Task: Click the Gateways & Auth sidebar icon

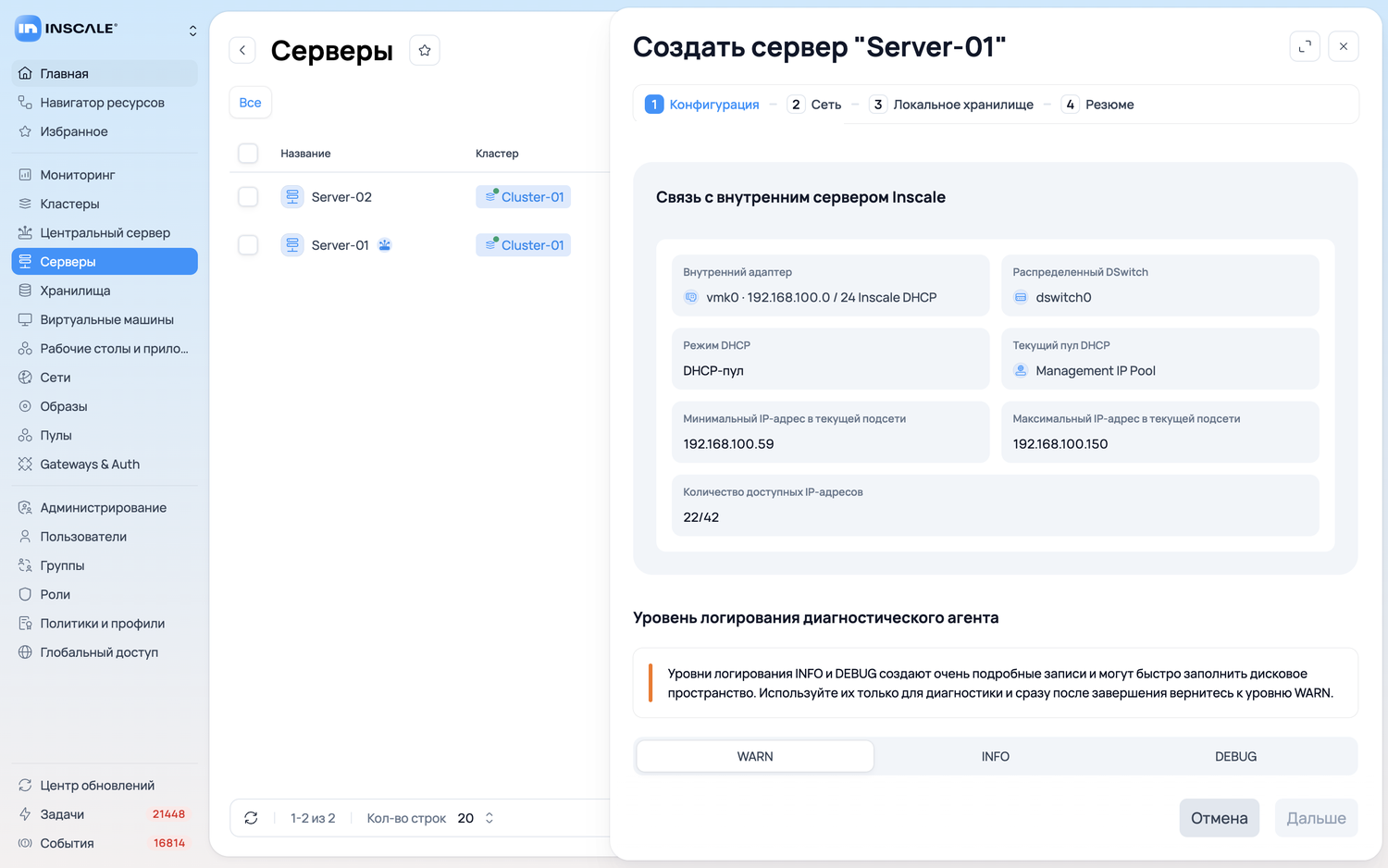Action: pos(25,464)
